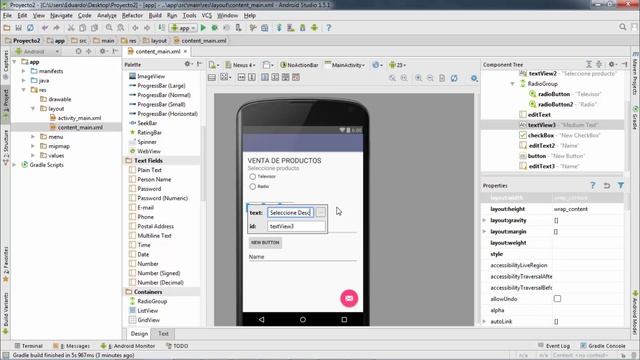Select the Radio radio button in preview
640x360 pixels.
tap(253, 187)
